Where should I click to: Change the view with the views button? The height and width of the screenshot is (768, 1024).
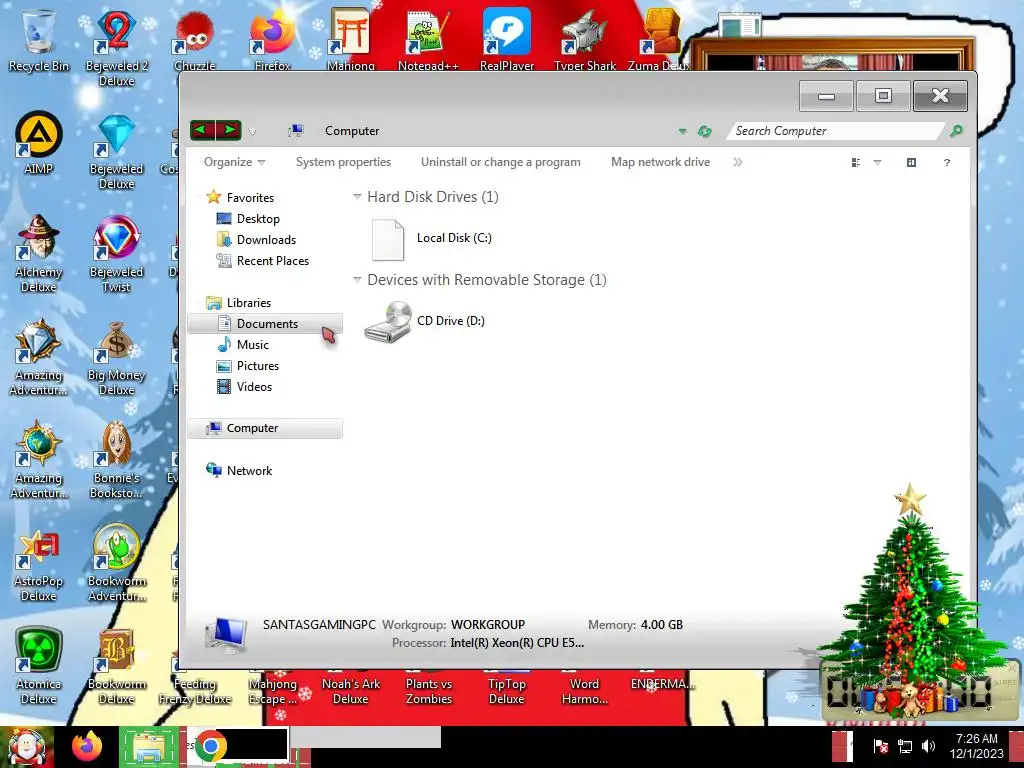(x=856, y=163)
